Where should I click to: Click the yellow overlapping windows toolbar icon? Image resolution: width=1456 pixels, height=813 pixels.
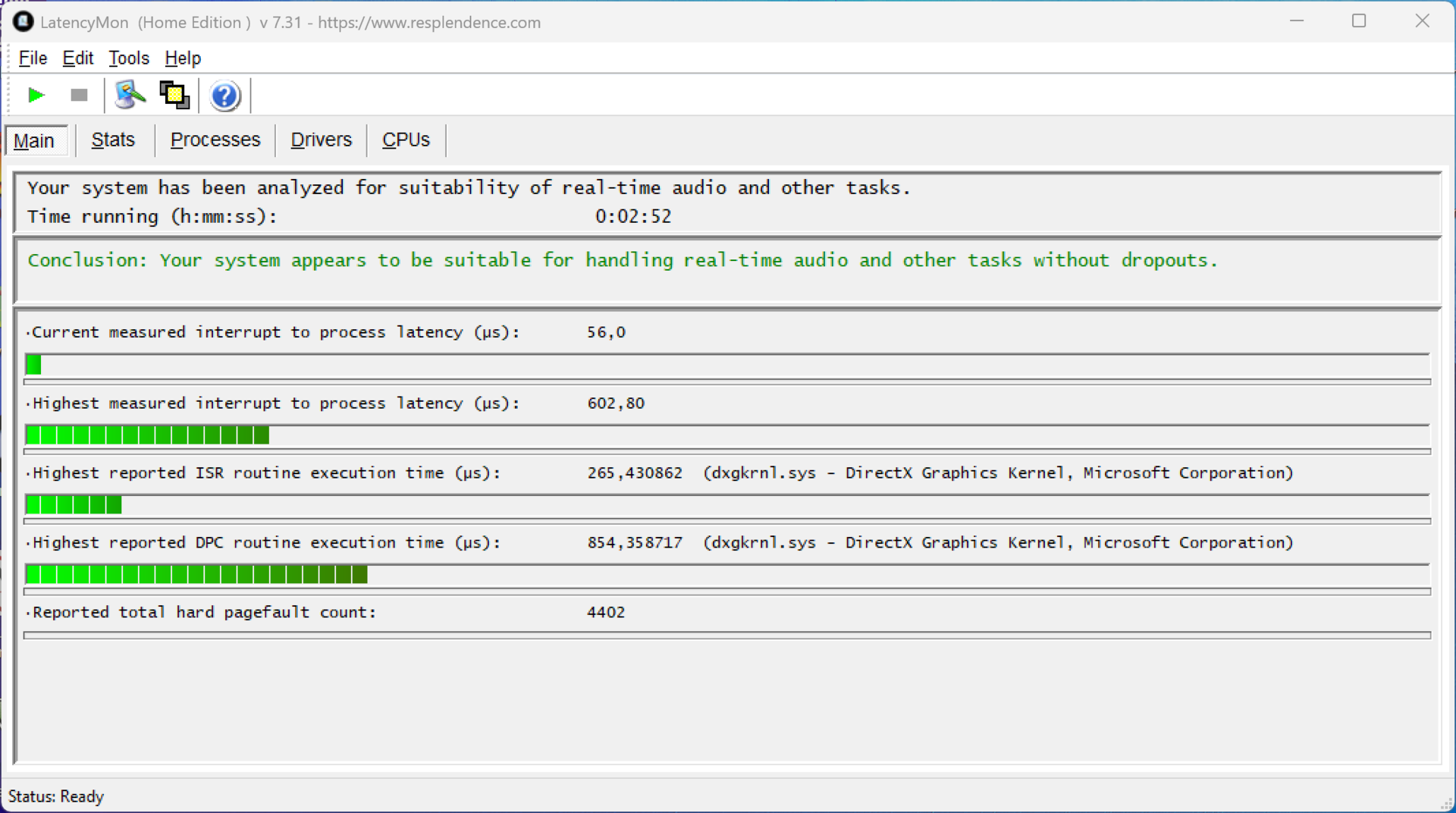coord(174,96)
